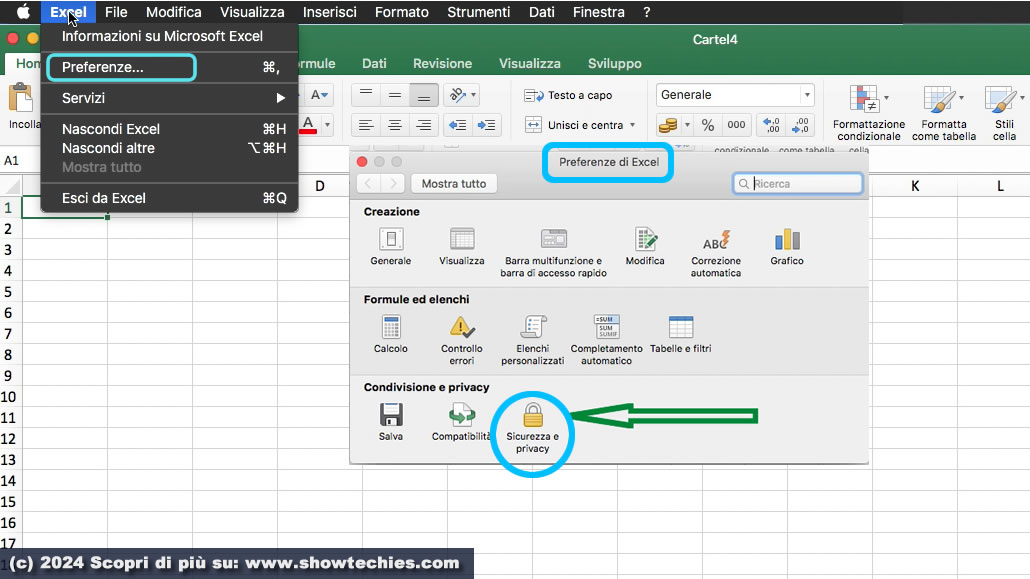1030x579 pixels.
Task: Increase decimal places
Action: [771, 125]
